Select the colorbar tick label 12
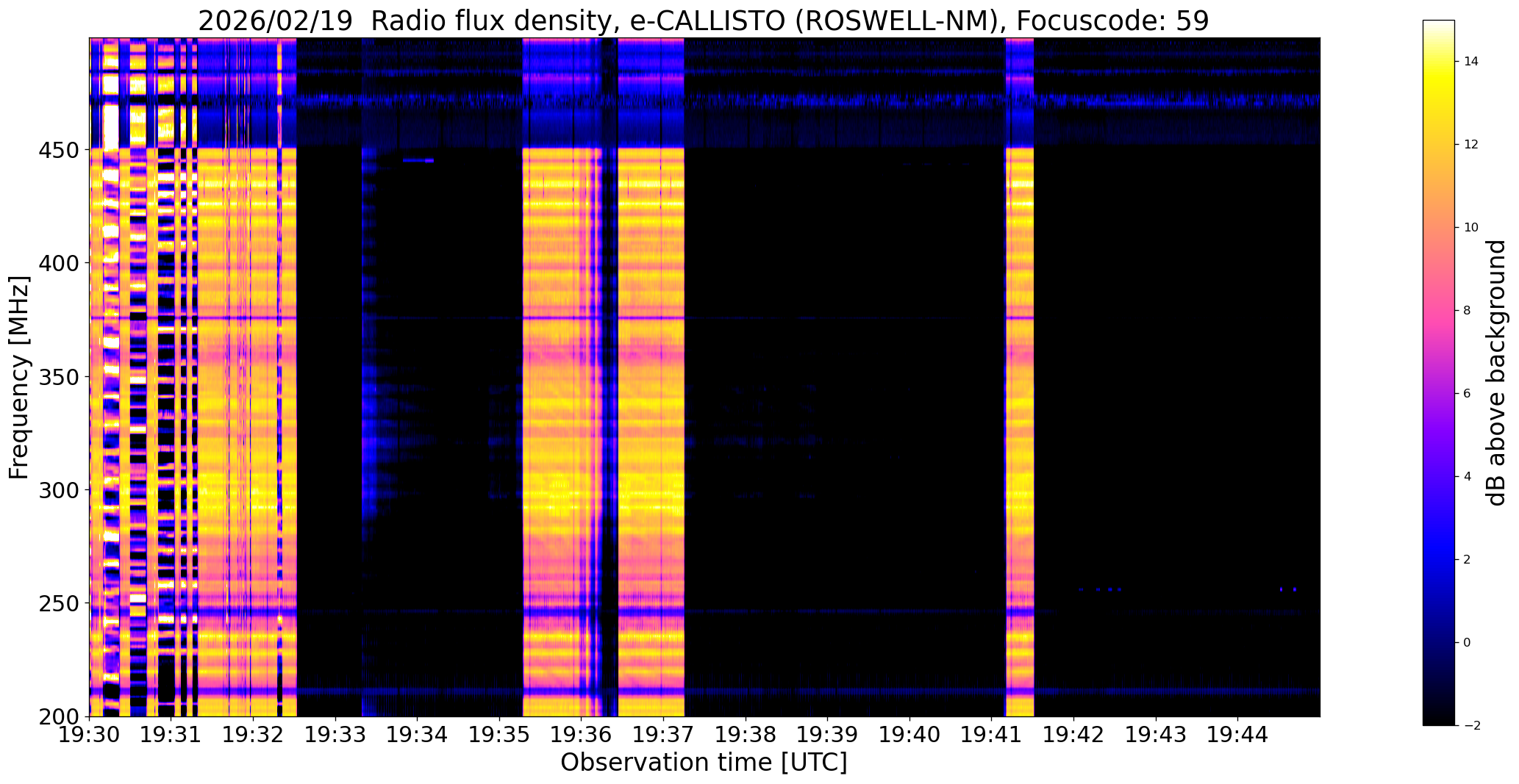The image size is (1519, 784). coord(1471,145)
